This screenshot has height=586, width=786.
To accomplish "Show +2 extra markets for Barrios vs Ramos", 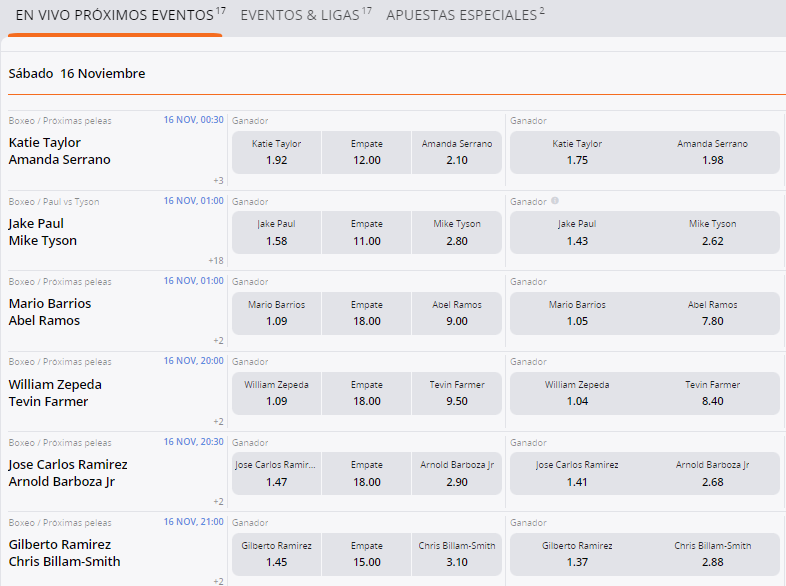I will tap(217, 340).
